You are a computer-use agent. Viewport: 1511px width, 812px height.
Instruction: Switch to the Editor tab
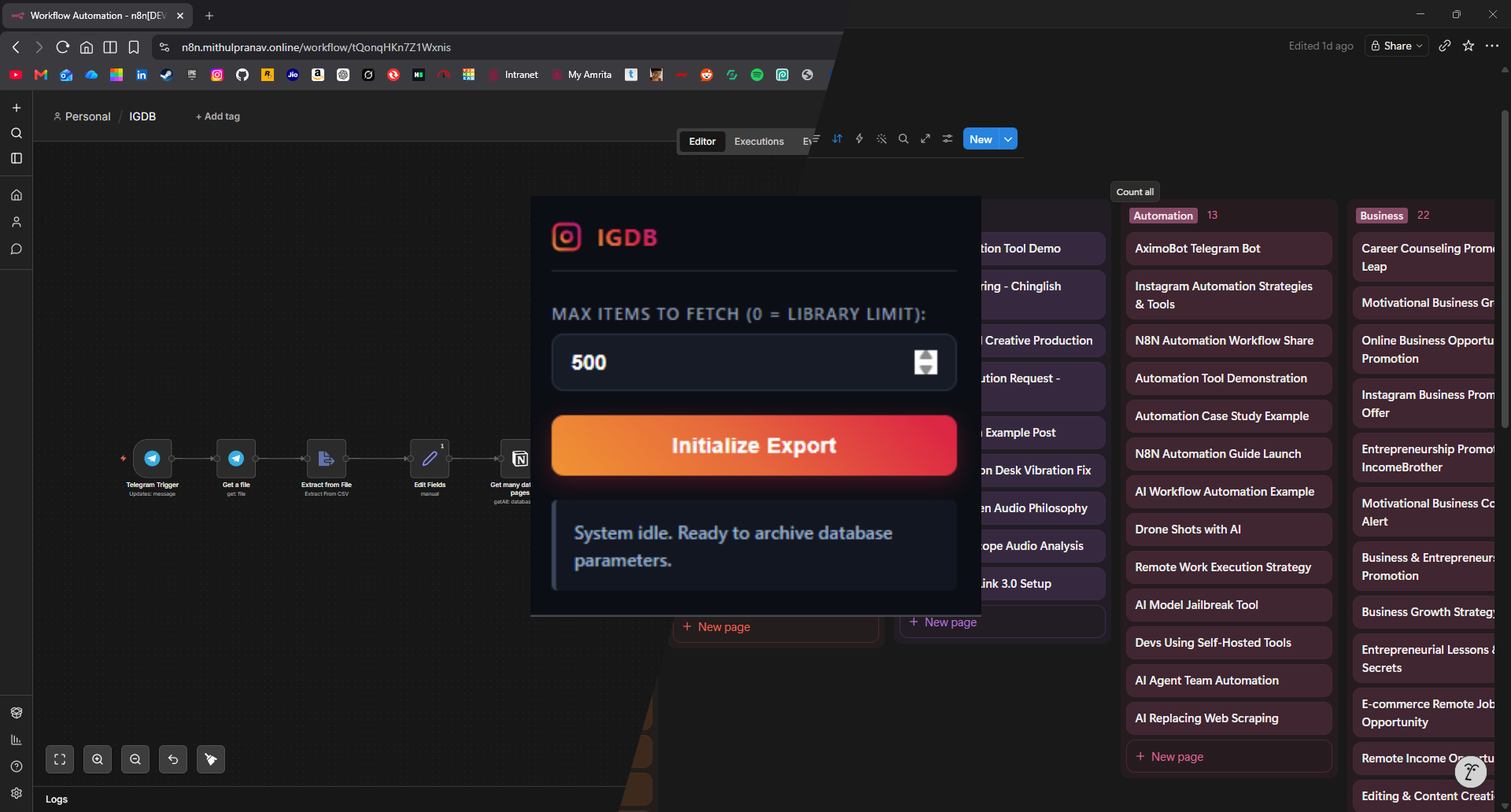tap(702, 142)
